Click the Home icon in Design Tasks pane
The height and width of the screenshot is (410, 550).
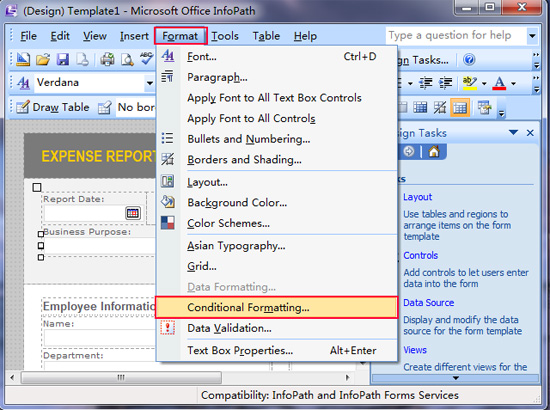click(x=434, y=152)
